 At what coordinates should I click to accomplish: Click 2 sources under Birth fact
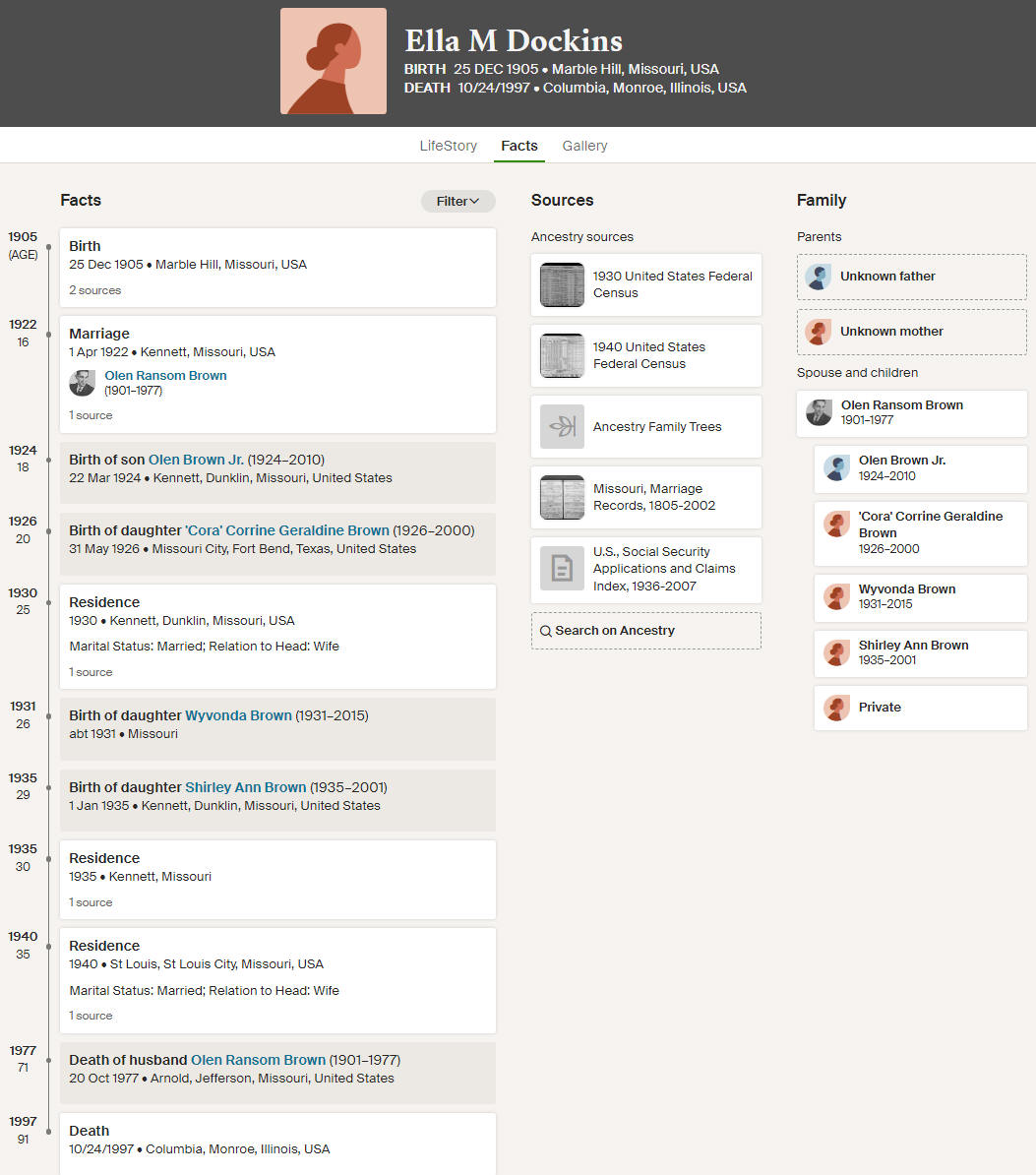point(95,290)
